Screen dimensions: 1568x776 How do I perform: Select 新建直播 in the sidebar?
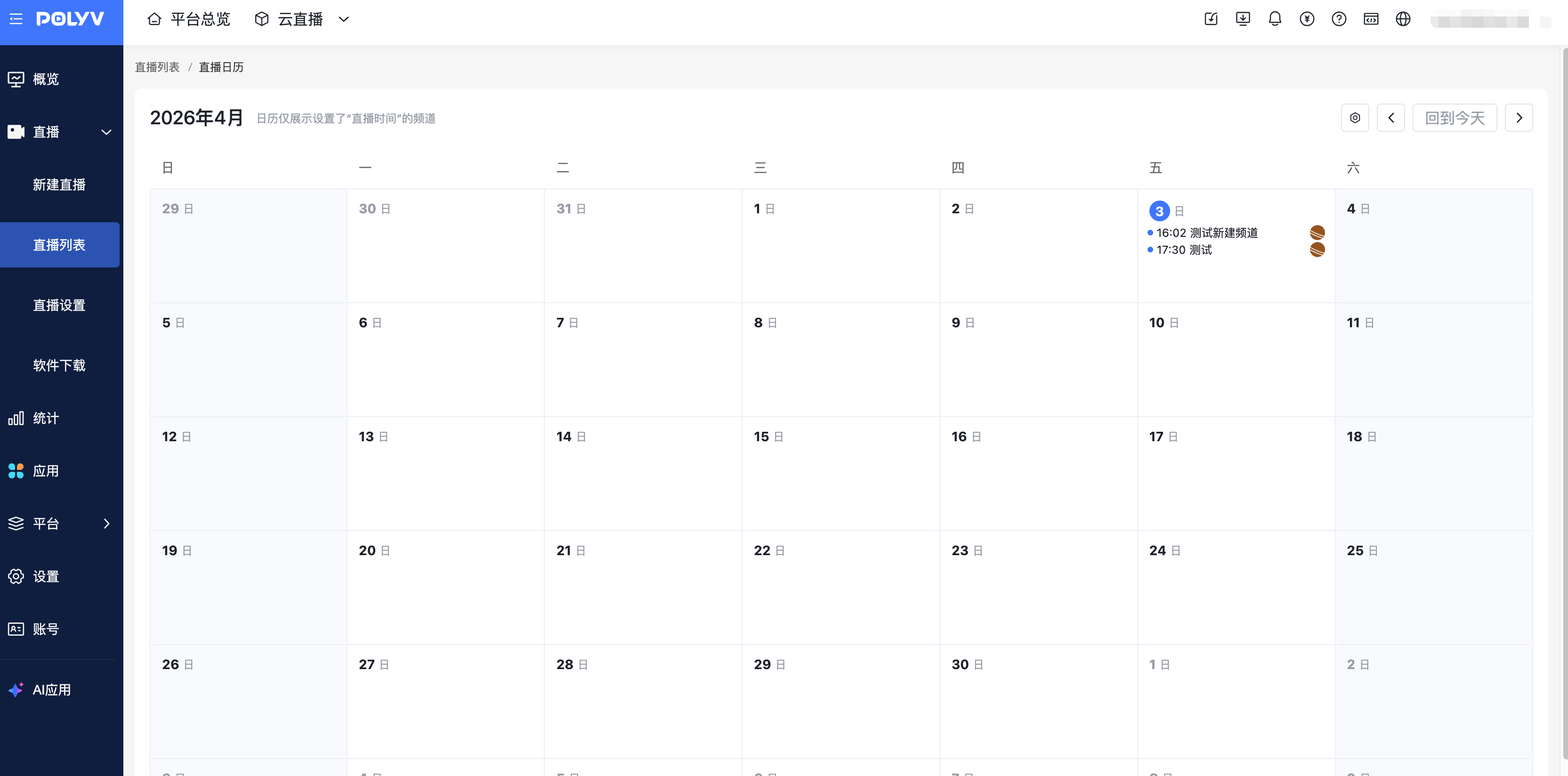[x=60, y=185]
